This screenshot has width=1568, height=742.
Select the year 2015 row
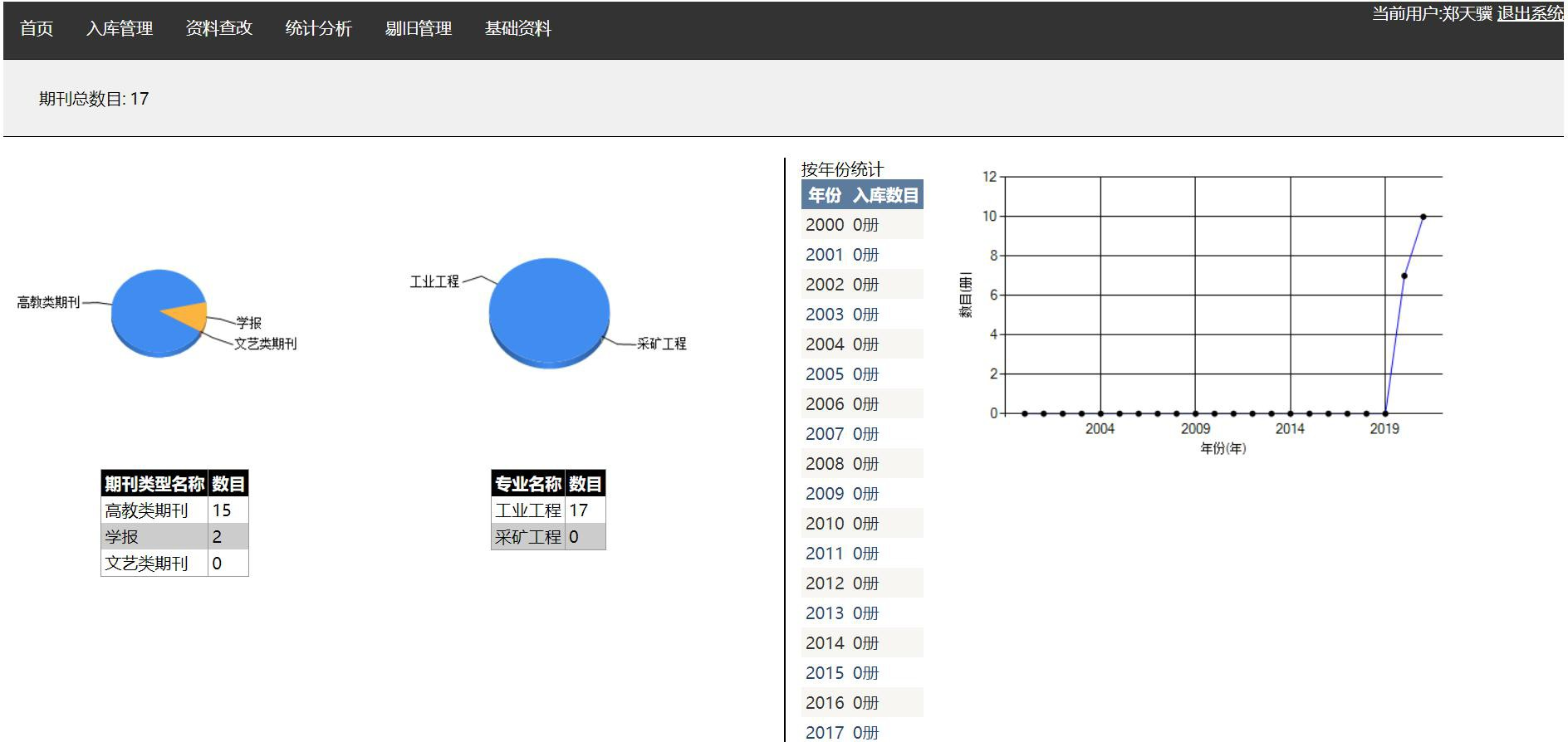tap(862, 673)
